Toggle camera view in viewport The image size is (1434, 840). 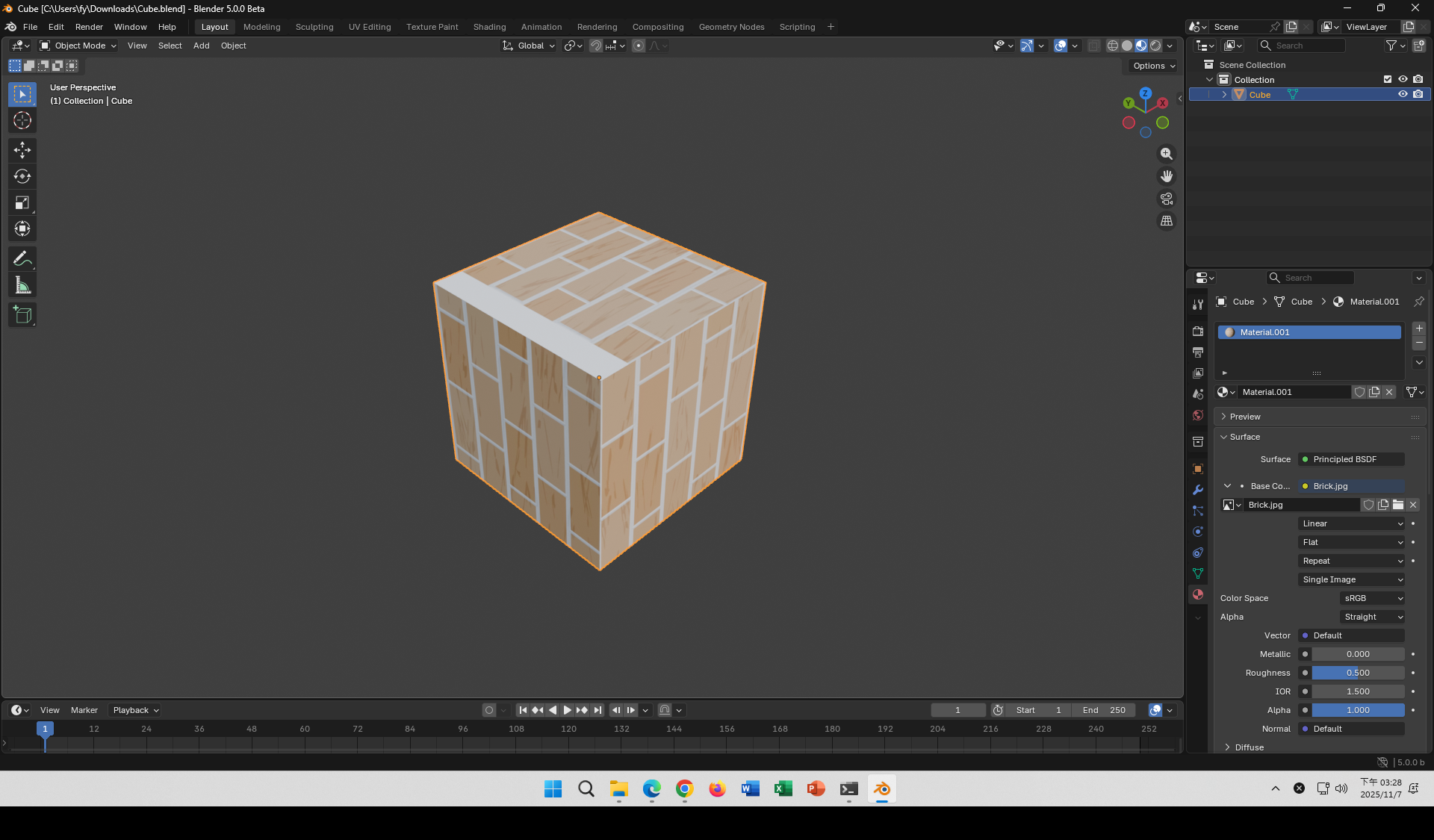tap(1166, 199)
